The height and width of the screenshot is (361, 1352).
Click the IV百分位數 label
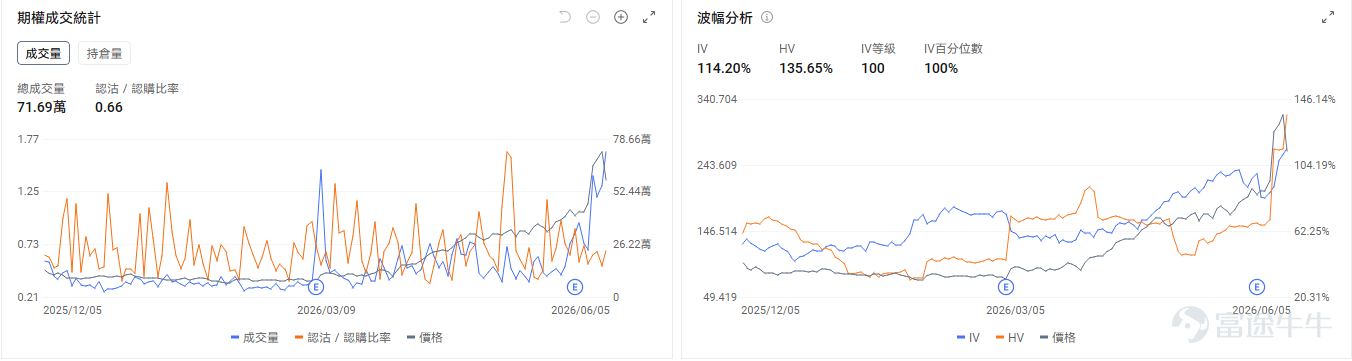click(x=953, y=48)
